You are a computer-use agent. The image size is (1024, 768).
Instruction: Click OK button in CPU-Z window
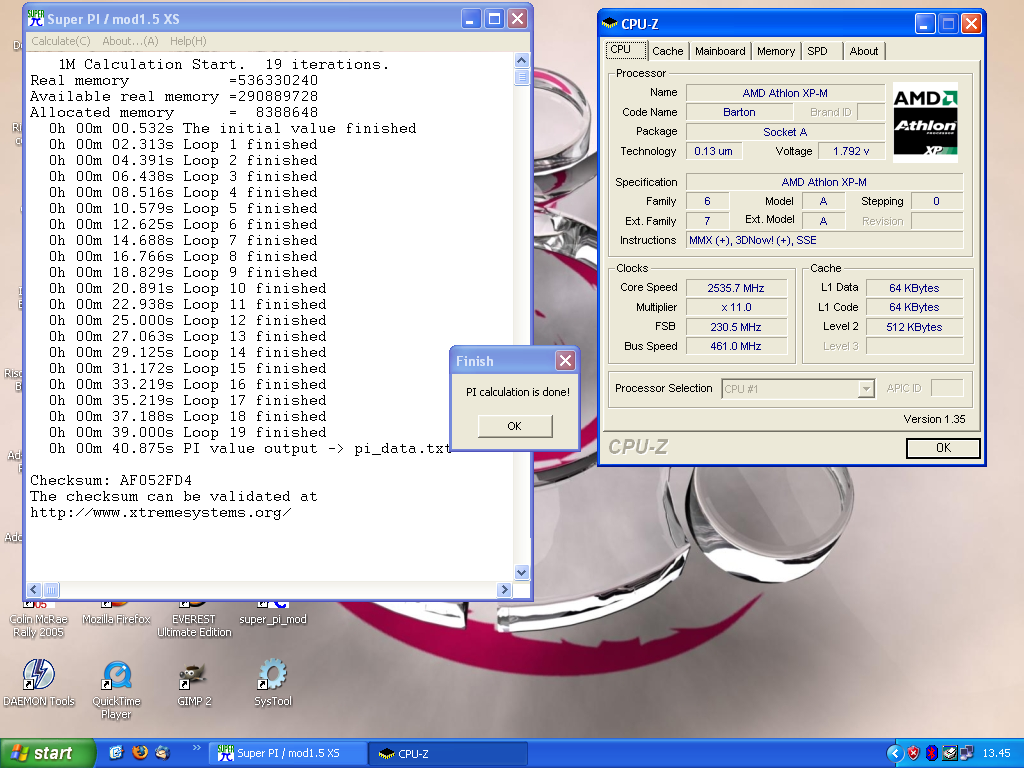pos(943,448)
